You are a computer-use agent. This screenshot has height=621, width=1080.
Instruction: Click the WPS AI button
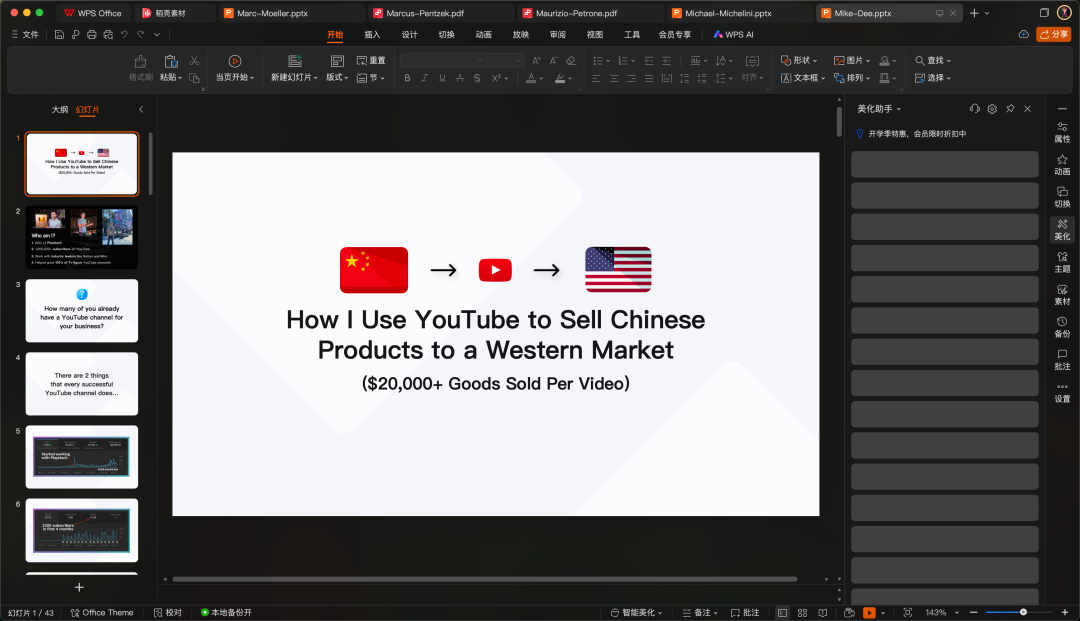click(733, 34)
